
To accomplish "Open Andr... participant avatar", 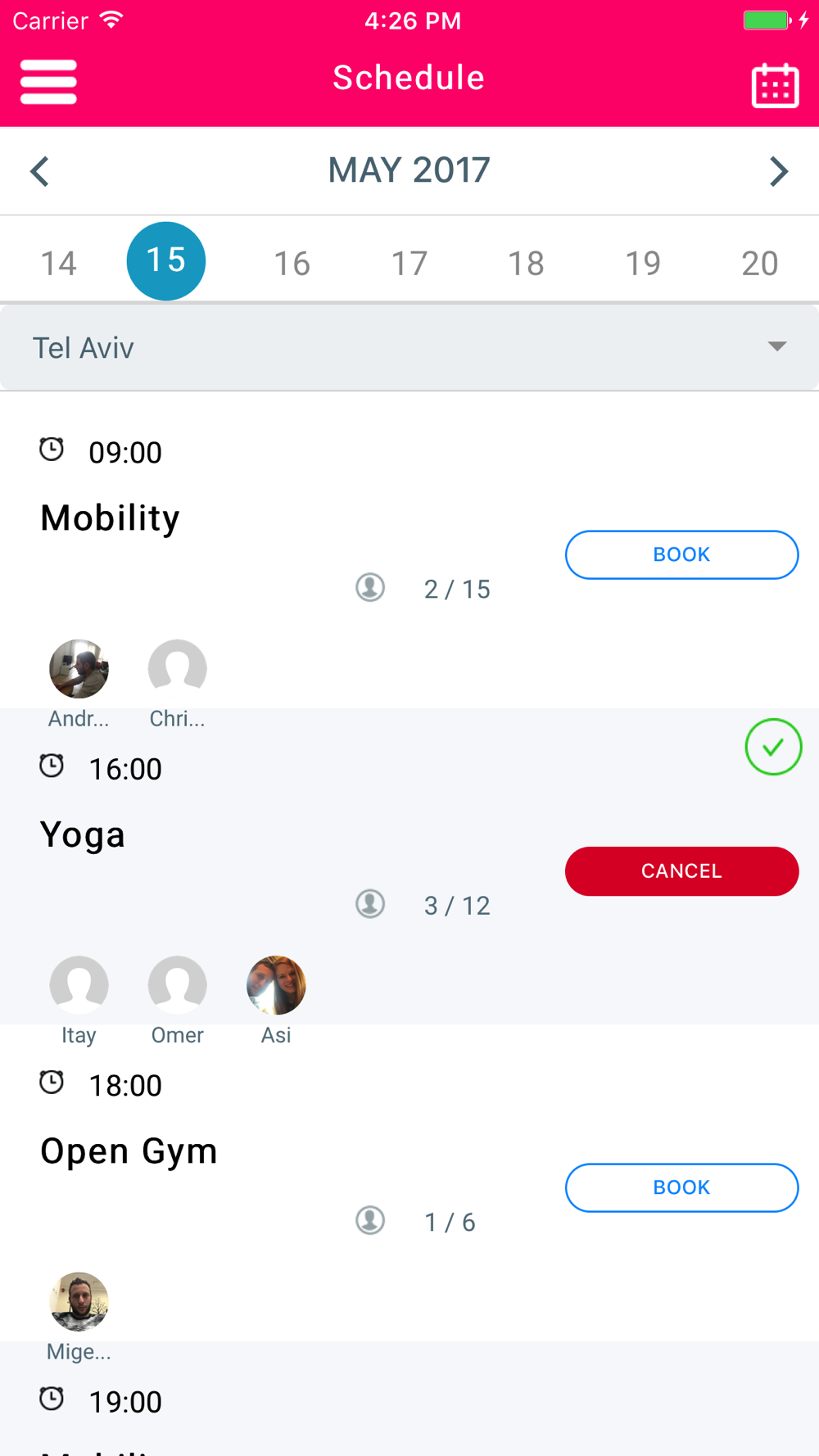I will pyautogui.click(x=79, y=669).
